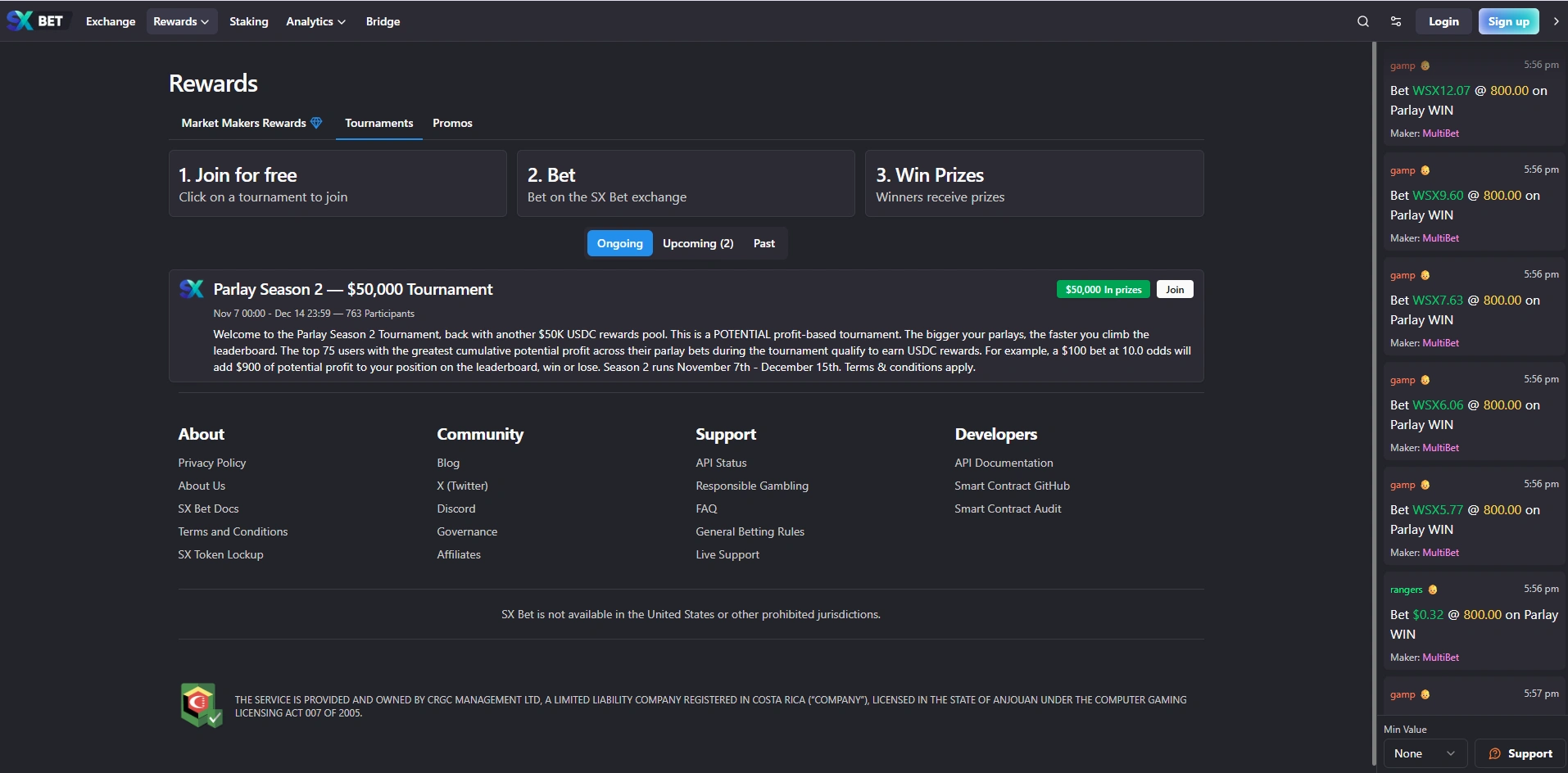Click the Anjouan gaming license seal

point(202,705)
